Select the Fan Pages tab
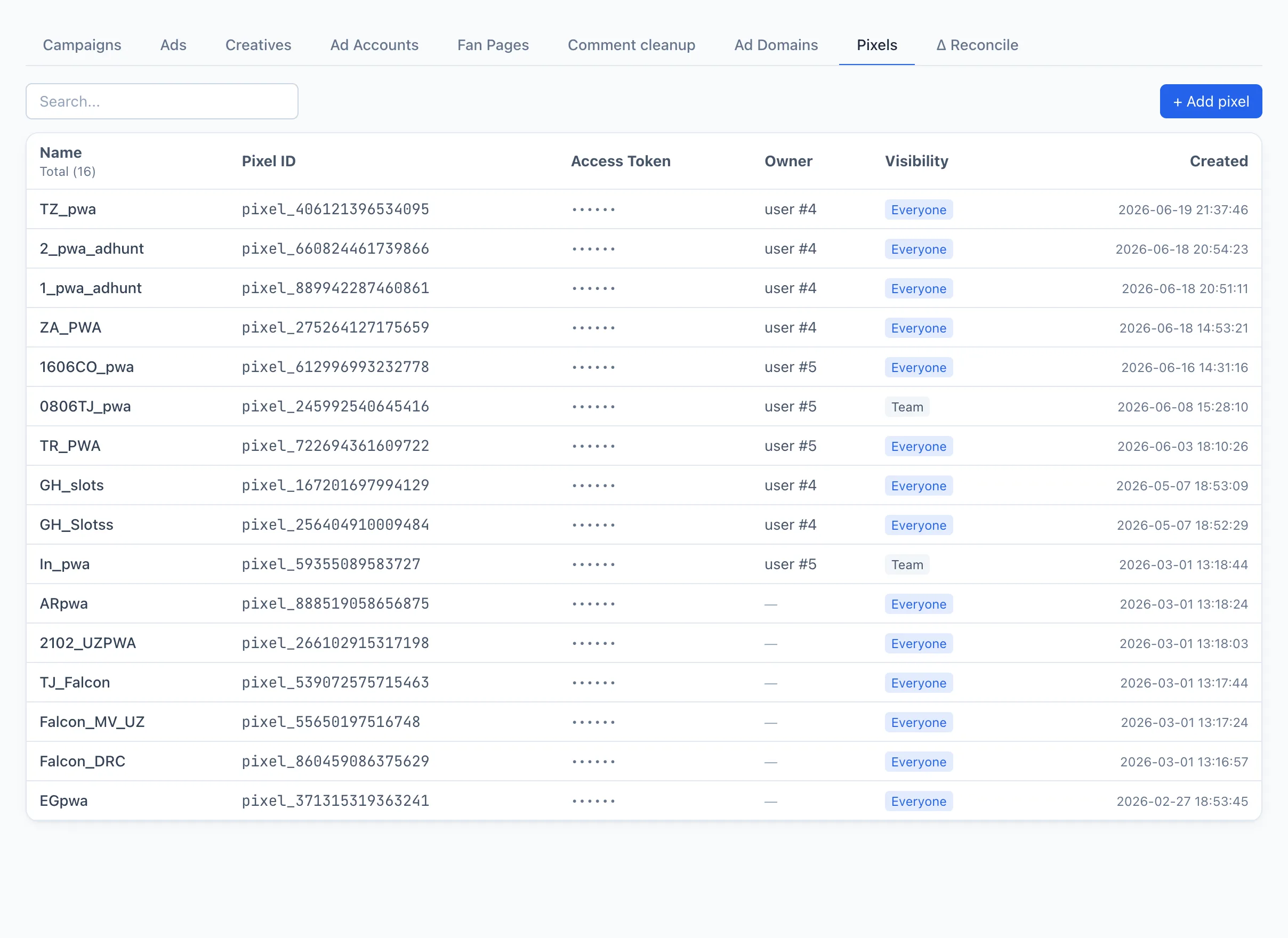Viewport: 1288px width, 938px height. (493, 45)
